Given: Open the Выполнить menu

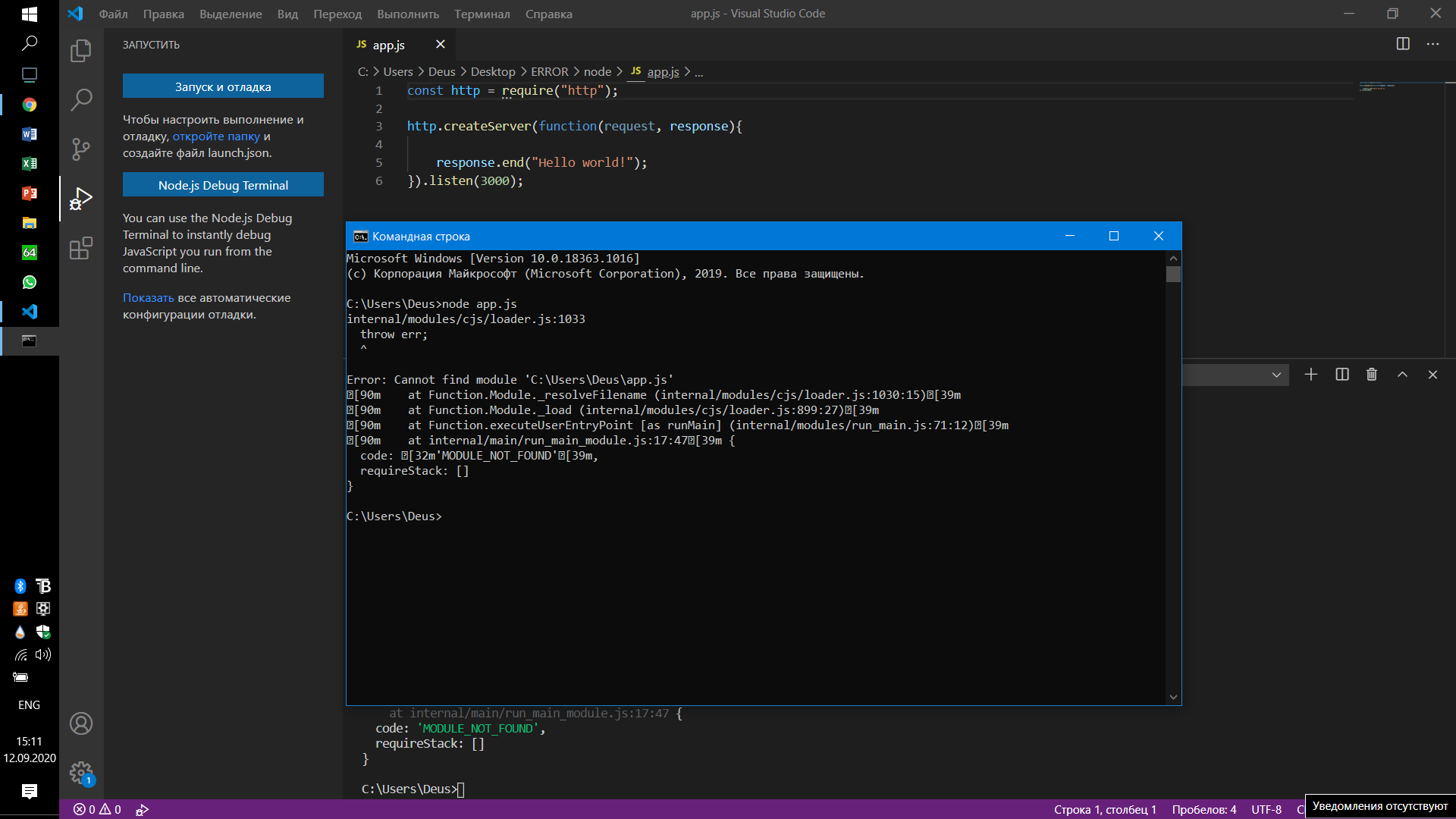Looking at the screenshot, I should (408, 14).
